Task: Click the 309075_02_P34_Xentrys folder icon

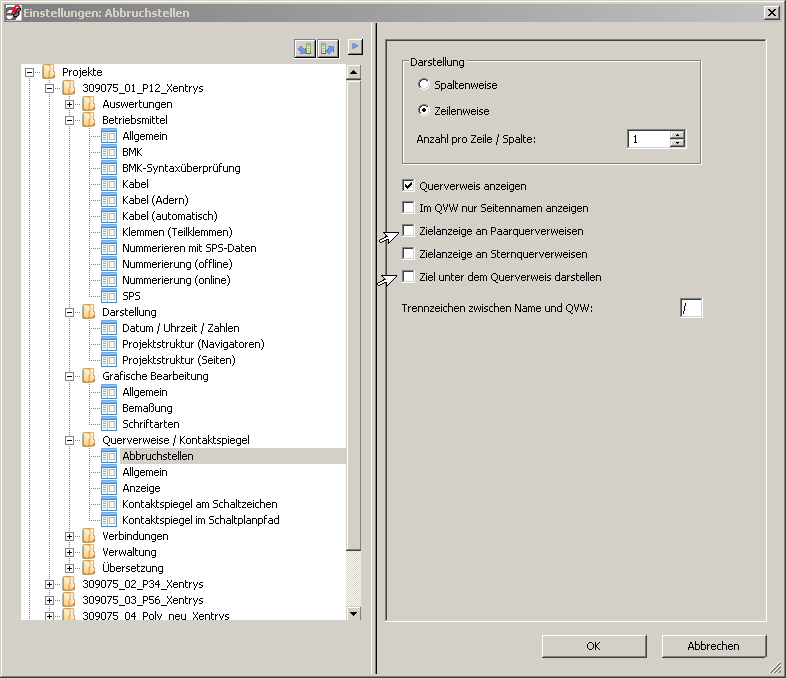Action: 69,584
